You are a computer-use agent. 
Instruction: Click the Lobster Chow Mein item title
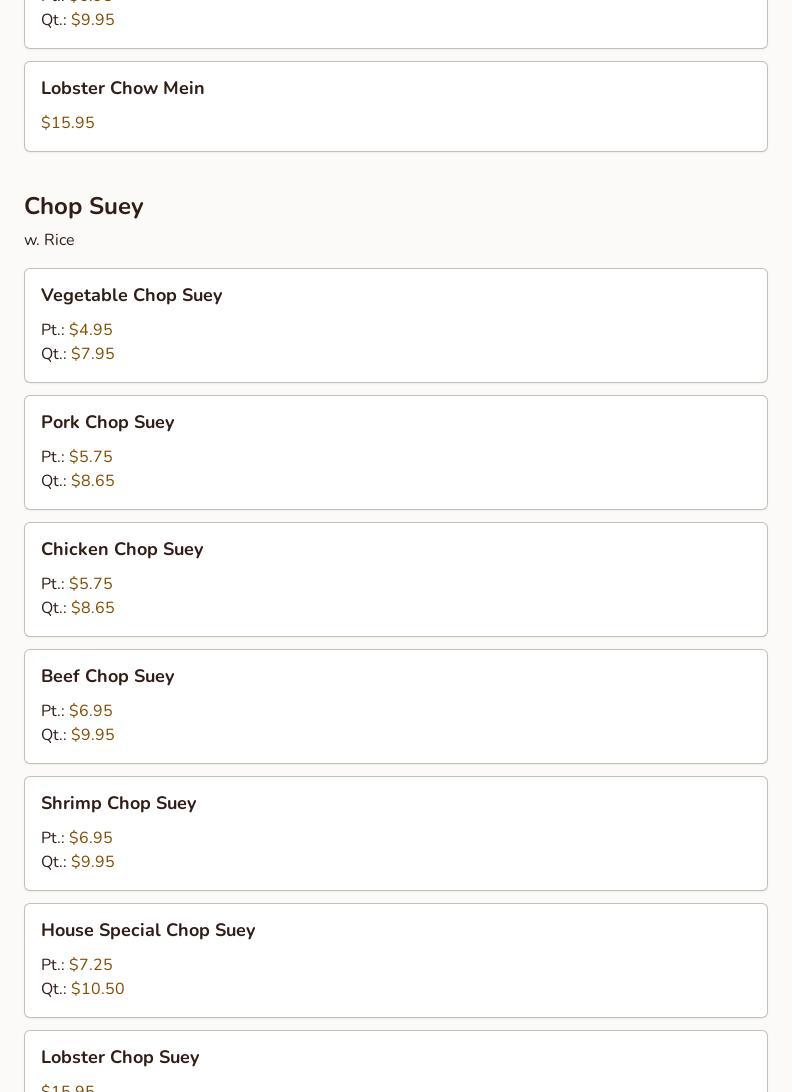[x=122, y=88]
